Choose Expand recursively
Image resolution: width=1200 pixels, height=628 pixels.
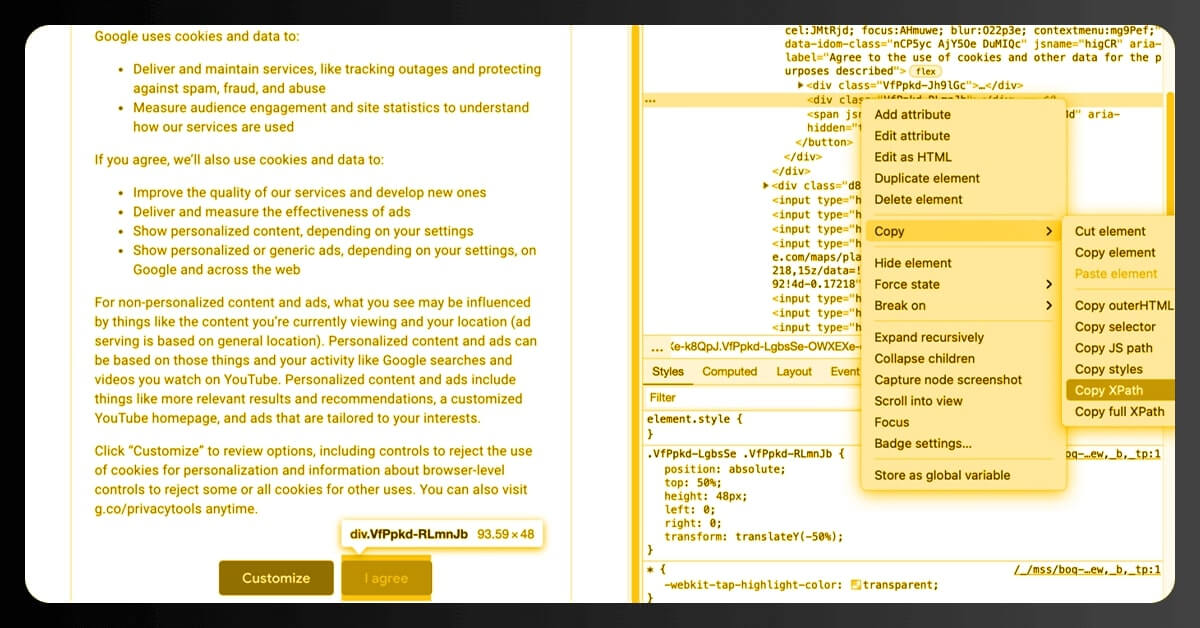click(929, 338)
